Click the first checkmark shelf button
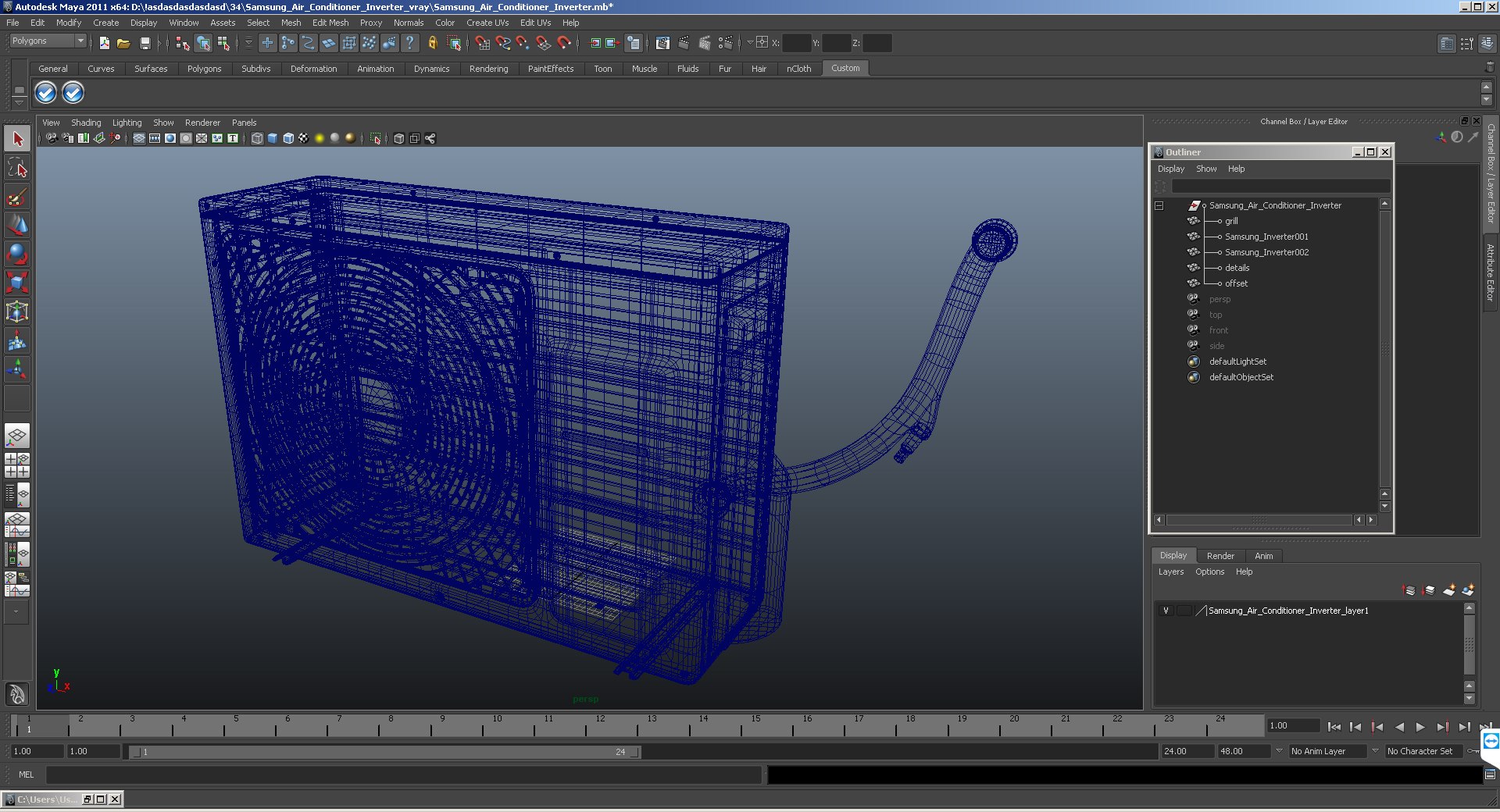Viewport: 1500px width, 812px height. [45, 93]
